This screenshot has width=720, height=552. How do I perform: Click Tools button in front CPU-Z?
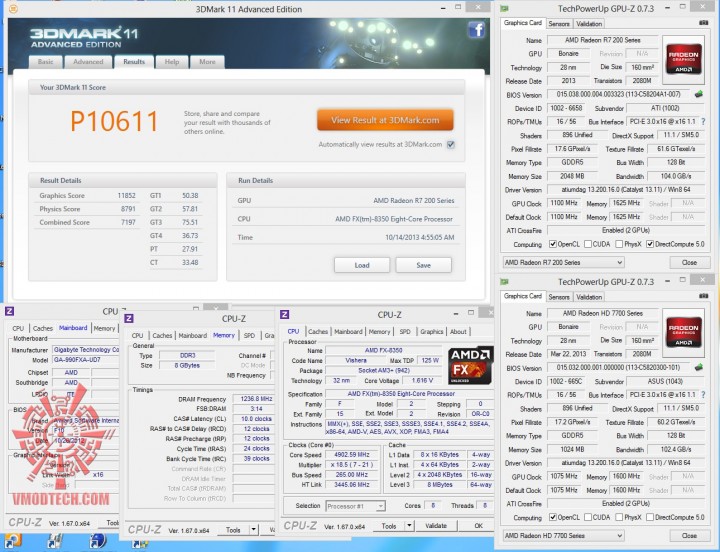coord(388,526)
